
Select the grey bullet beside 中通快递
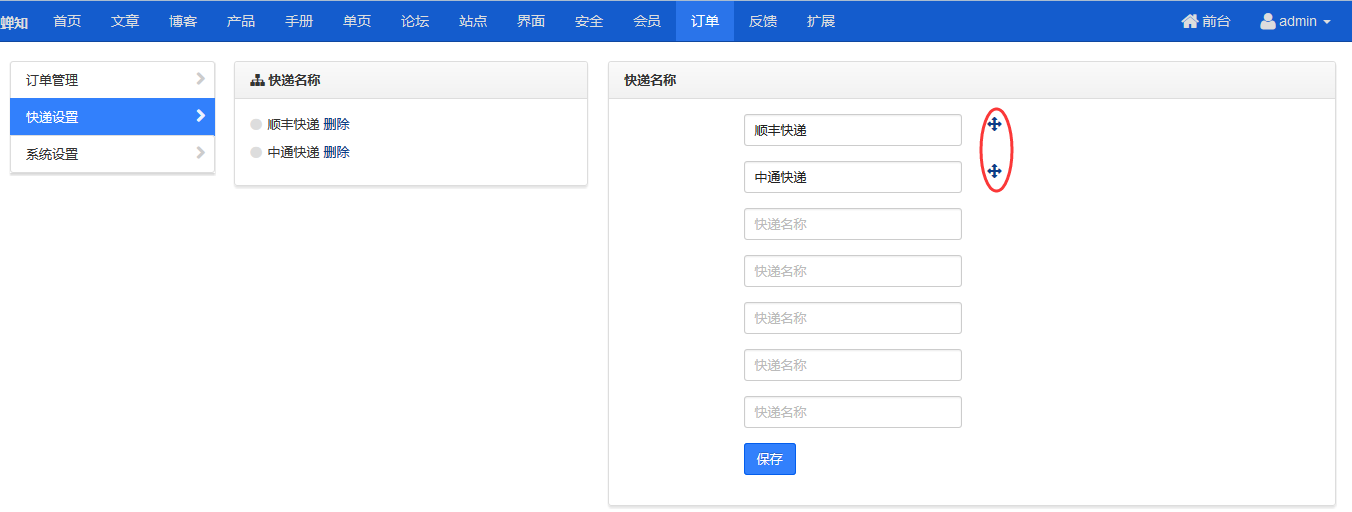pyautogui.click(x=256, y=153)
